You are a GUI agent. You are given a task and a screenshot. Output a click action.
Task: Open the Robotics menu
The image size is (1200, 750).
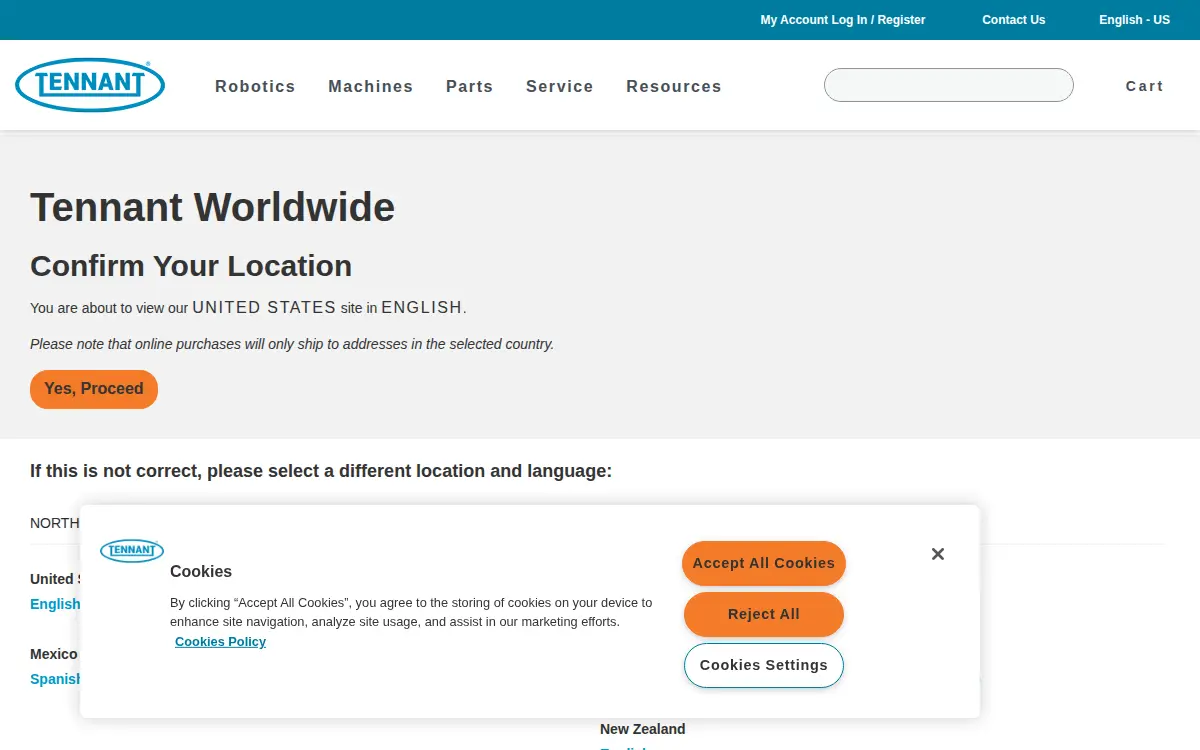255,87
